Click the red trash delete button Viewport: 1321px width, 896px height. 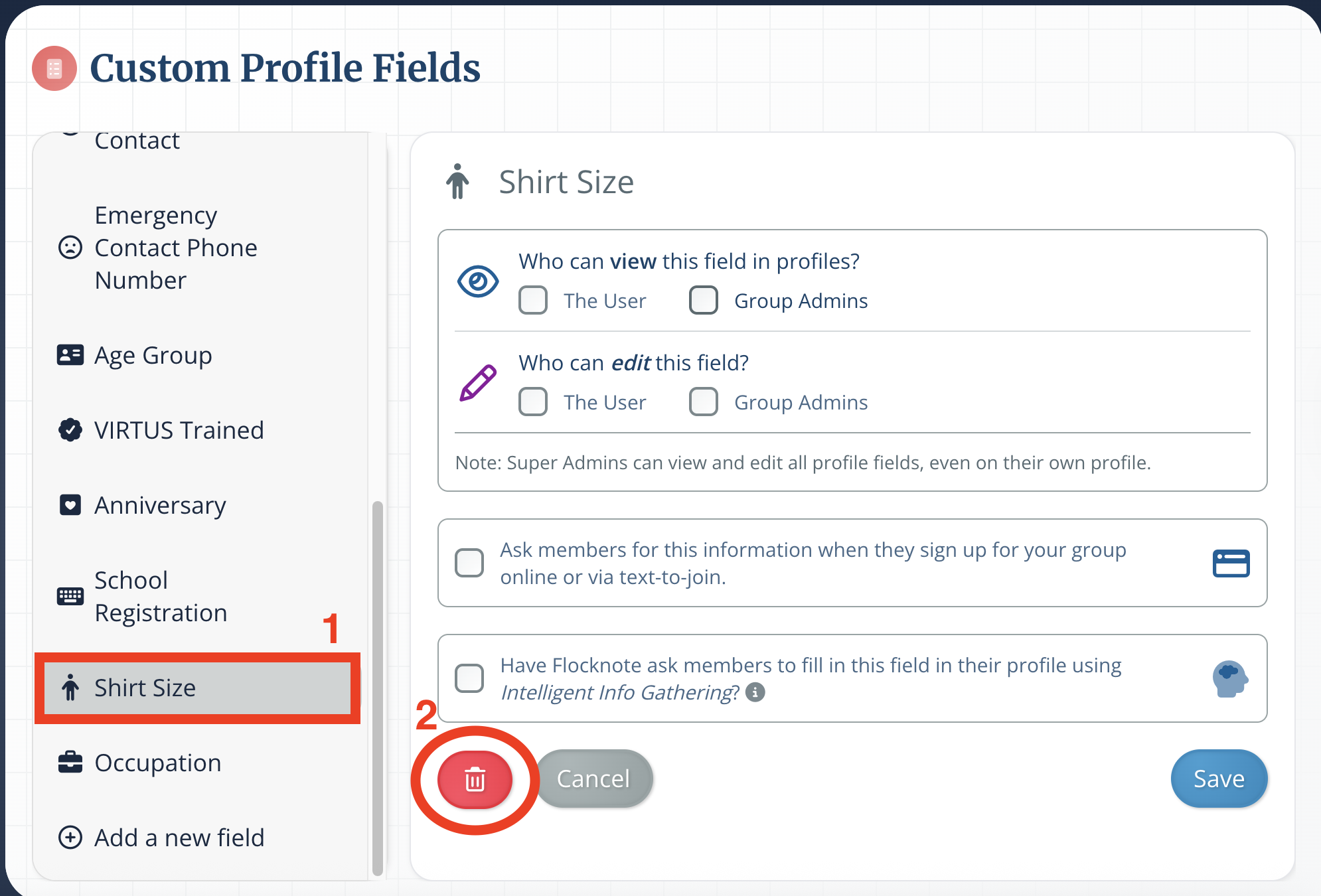point(475,779)
